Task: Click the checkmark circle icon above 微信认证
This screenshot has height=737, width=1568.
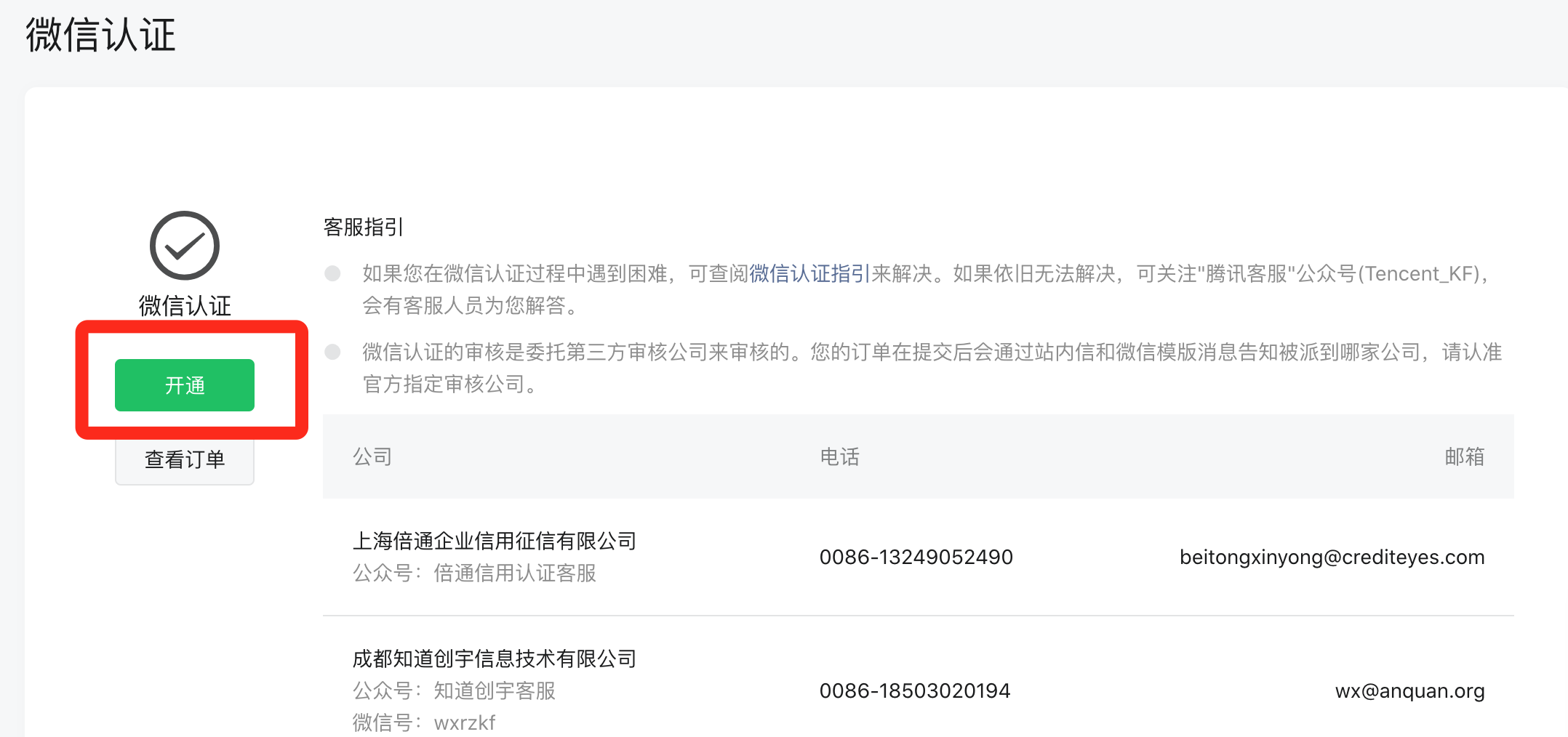Action: tap(185, 246)
